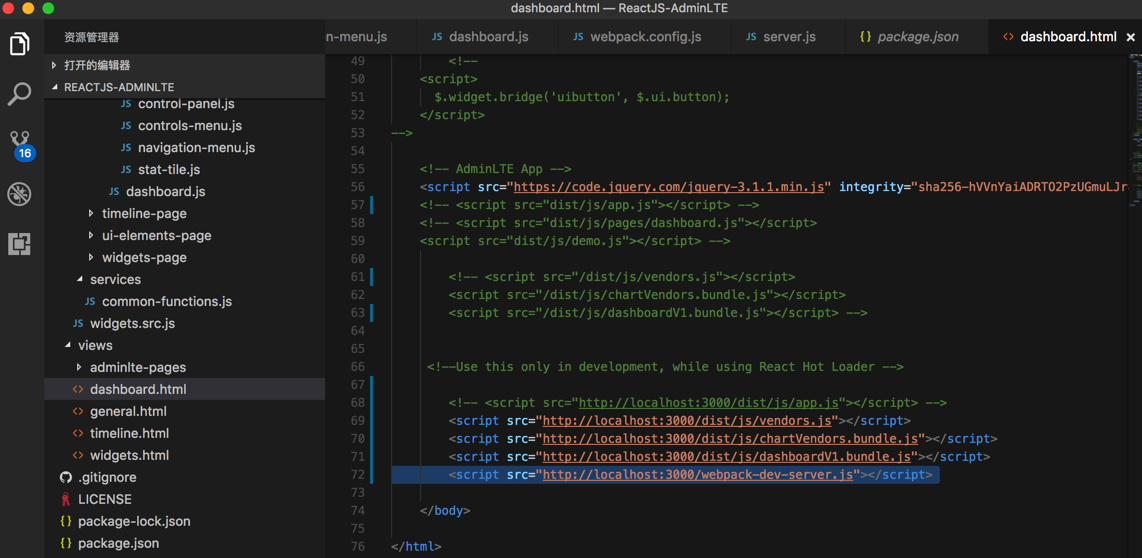
Task: Close the dashboard.html editor tab
Action: pos(1131,37)
